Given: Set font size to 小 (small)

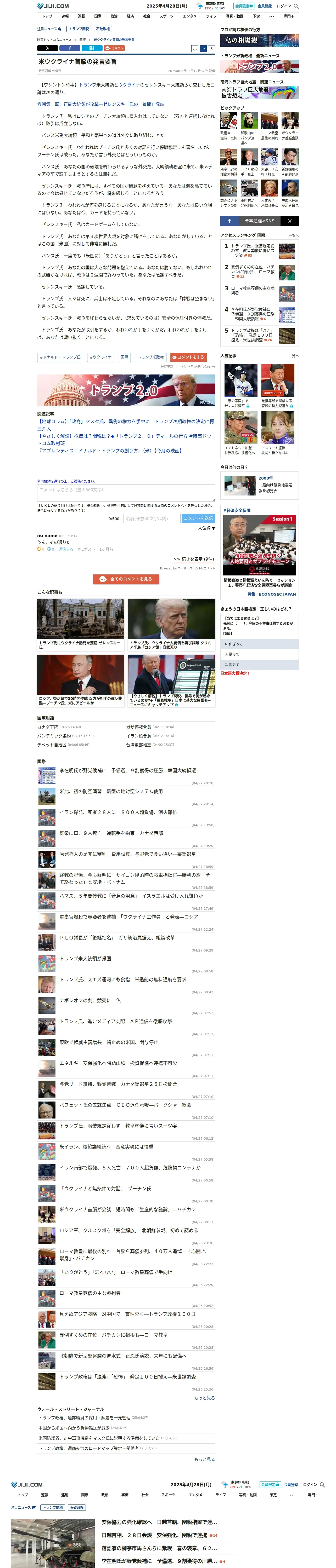Looking at the screenshot, I should tap(195, 49).
